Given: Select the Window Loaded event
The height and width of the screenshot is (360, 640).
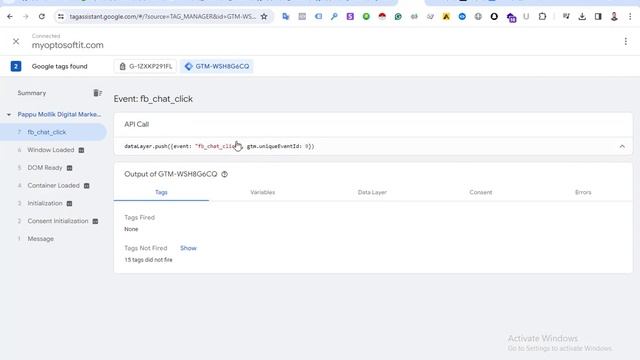Looking at the screenshot, I should [x=51, y=150].
